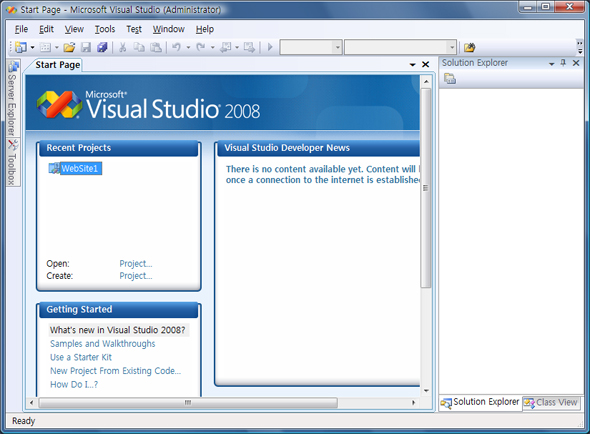
Task: Click the Start Page scroll down arrow
Action: coord(426,391)
